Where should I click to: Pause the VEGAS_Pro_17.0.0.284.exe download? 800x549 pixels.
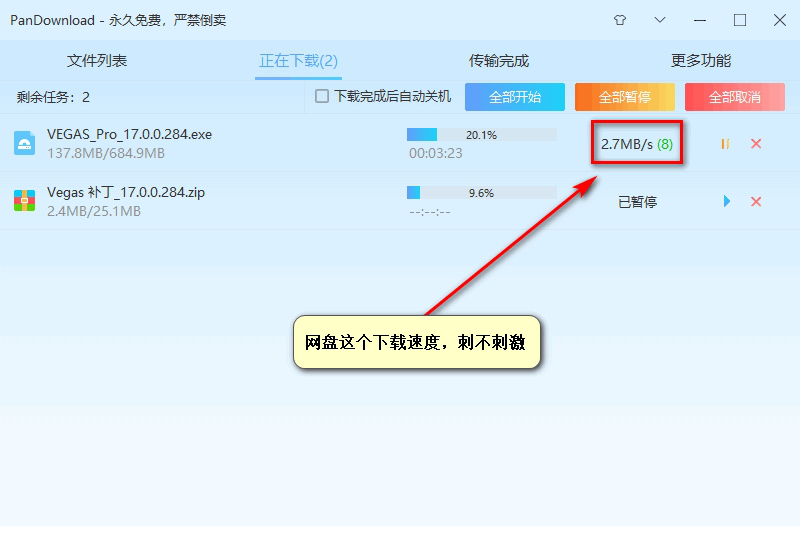coord(725,144)
